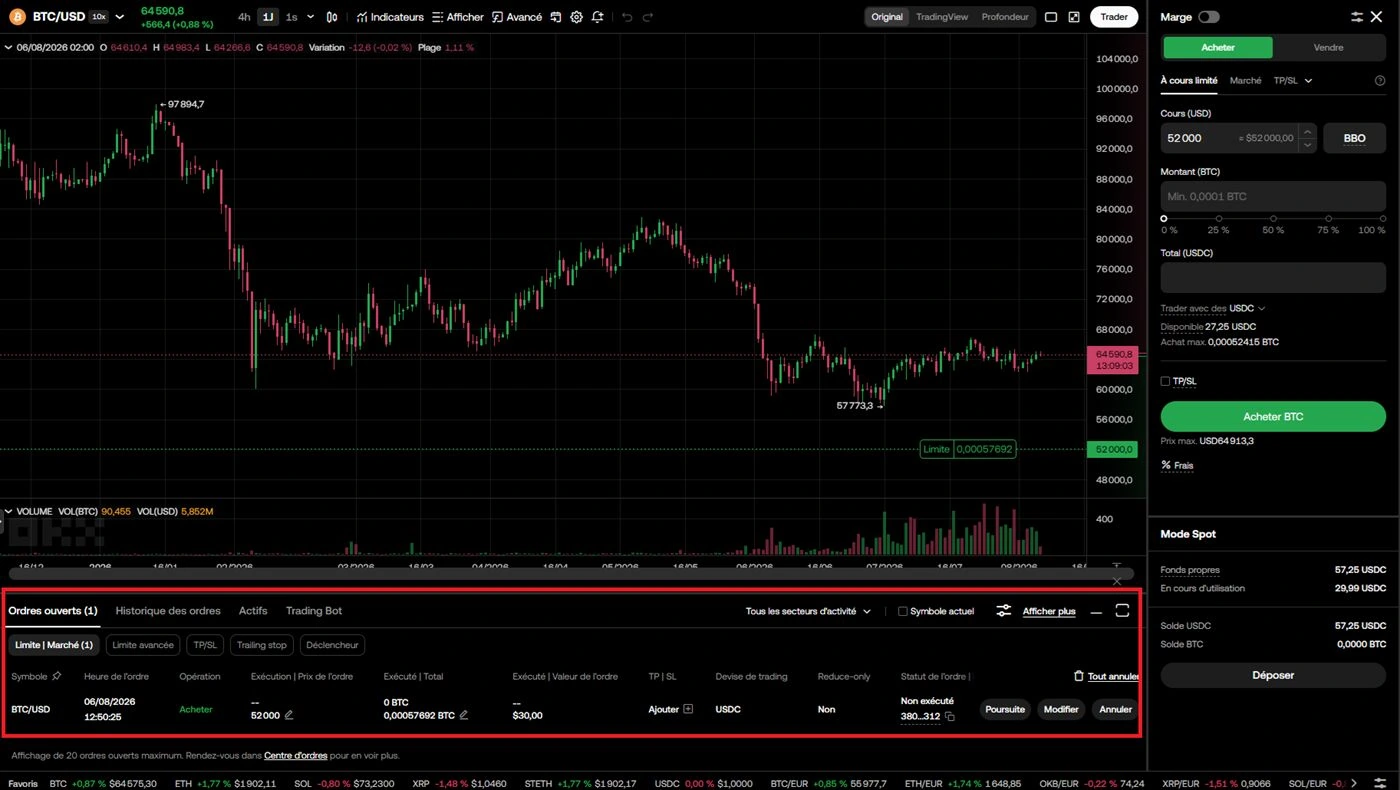Toggle the Marge switch
Image resolution: width=1400 pixels, height=790 pixels.
click(x=1208, y=17)
